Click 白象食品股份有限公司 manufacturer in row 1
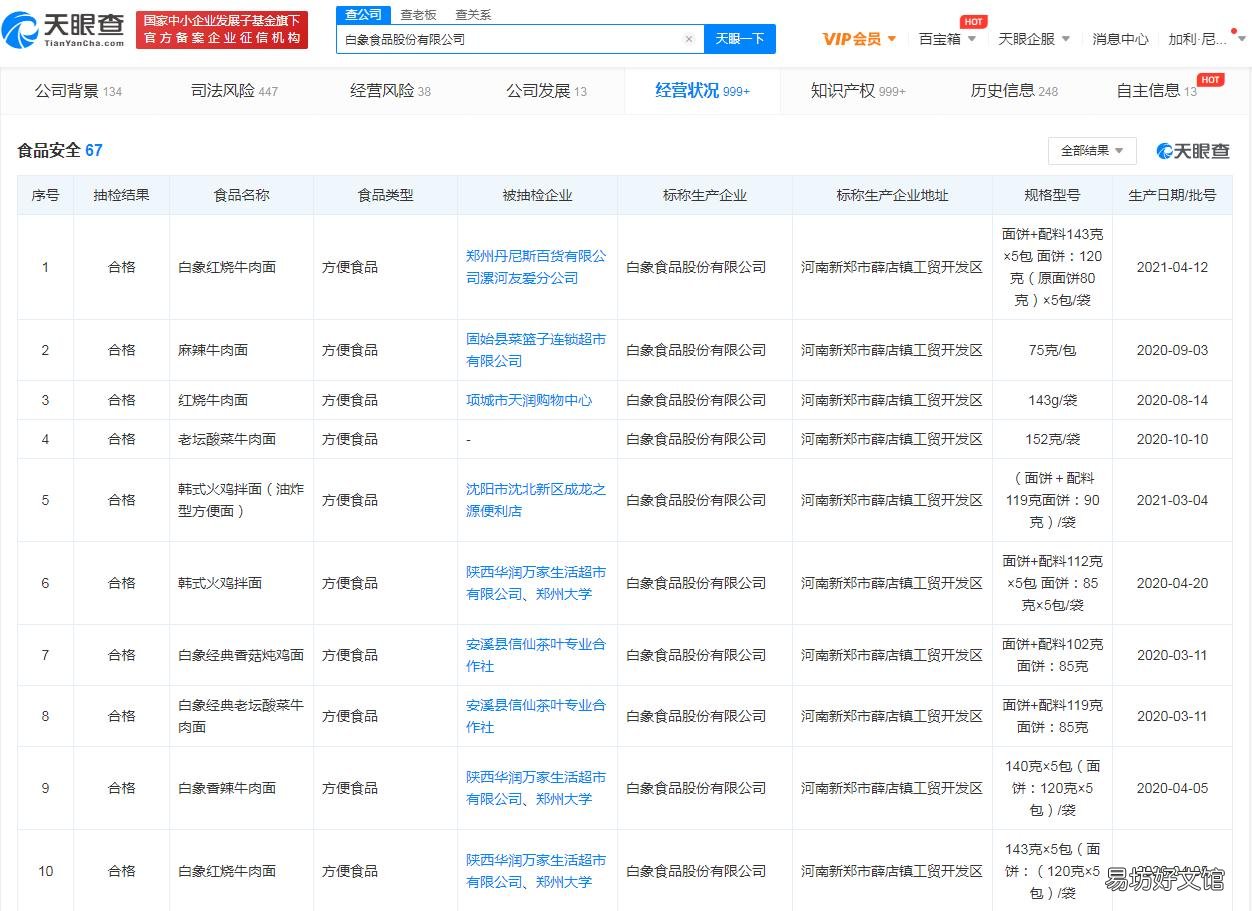 pyautogui.click(x=696, y=267)
